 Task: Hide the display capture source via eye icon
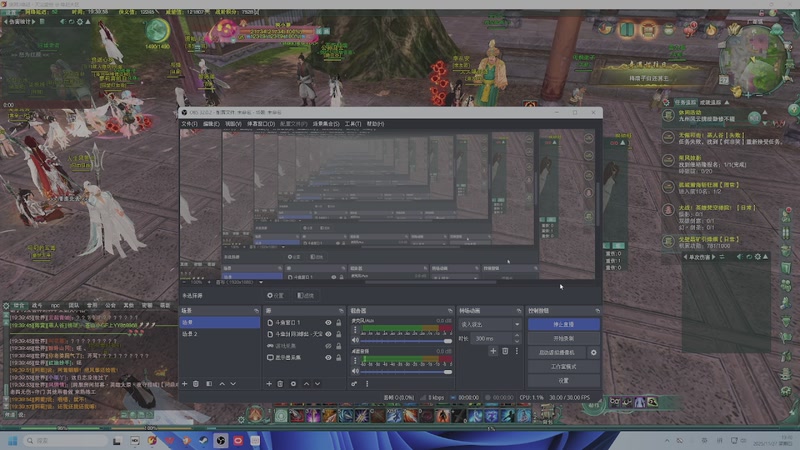[328, 358]
